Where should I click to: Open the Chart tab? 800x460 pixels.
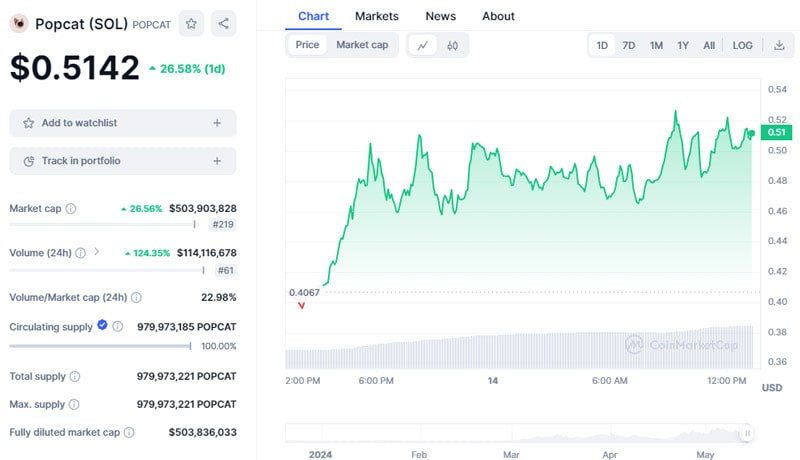click(313, 16)
